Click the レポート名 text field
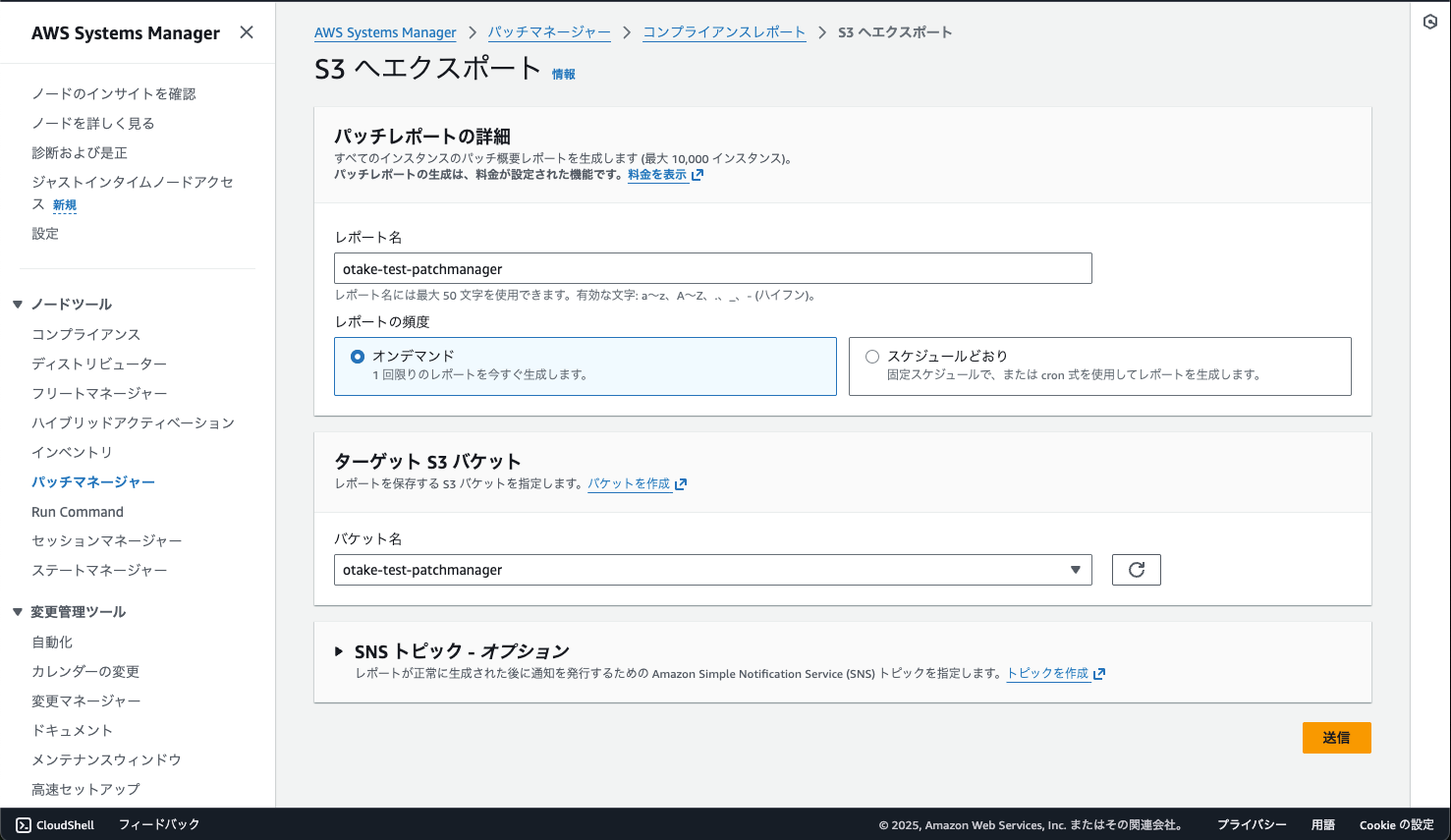 point(712,269)
